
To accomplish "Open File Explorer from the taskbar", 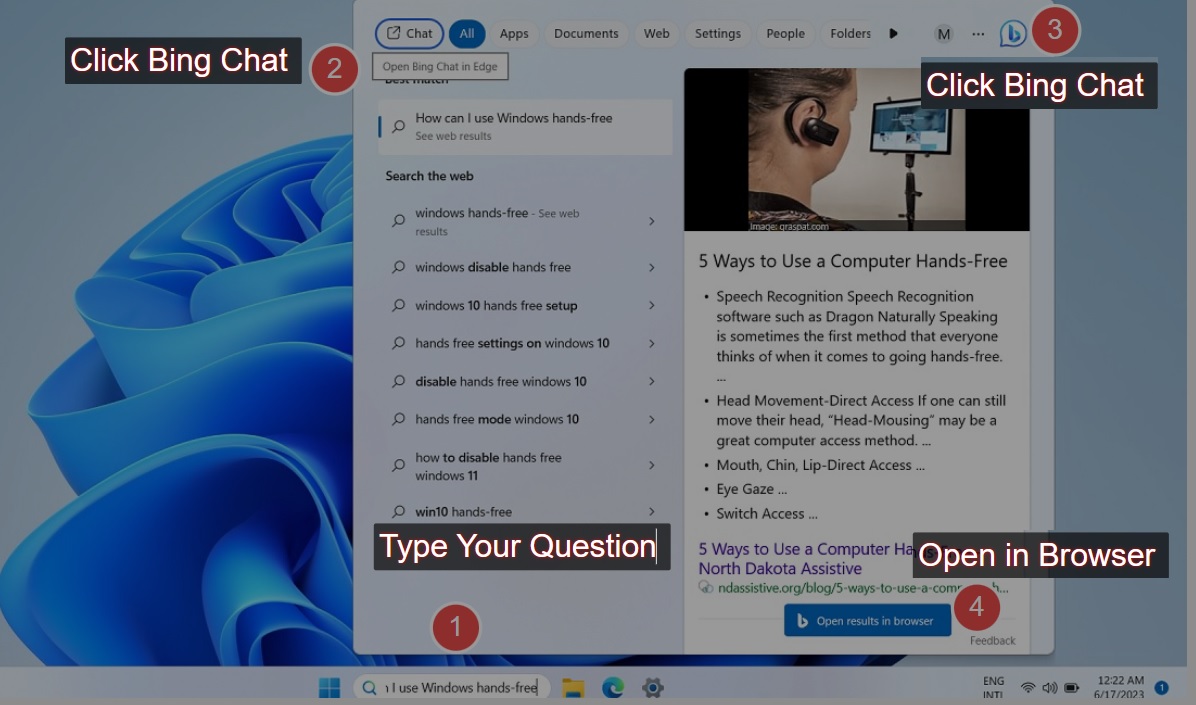I will pos(572,688).
